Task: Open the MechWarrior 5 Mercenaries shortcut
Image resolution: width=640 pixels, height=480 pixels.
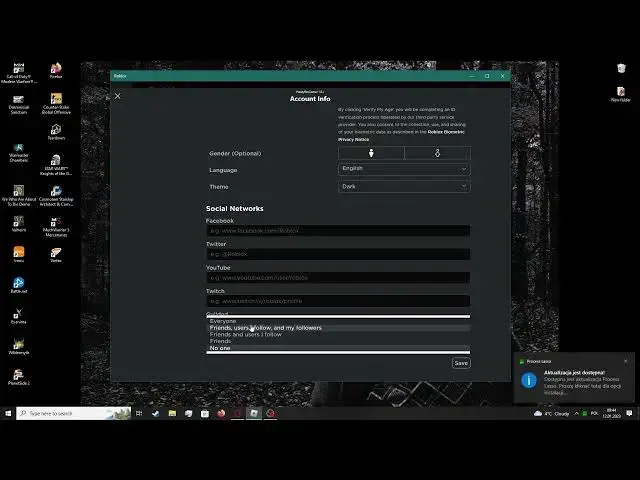Action: 56,227
